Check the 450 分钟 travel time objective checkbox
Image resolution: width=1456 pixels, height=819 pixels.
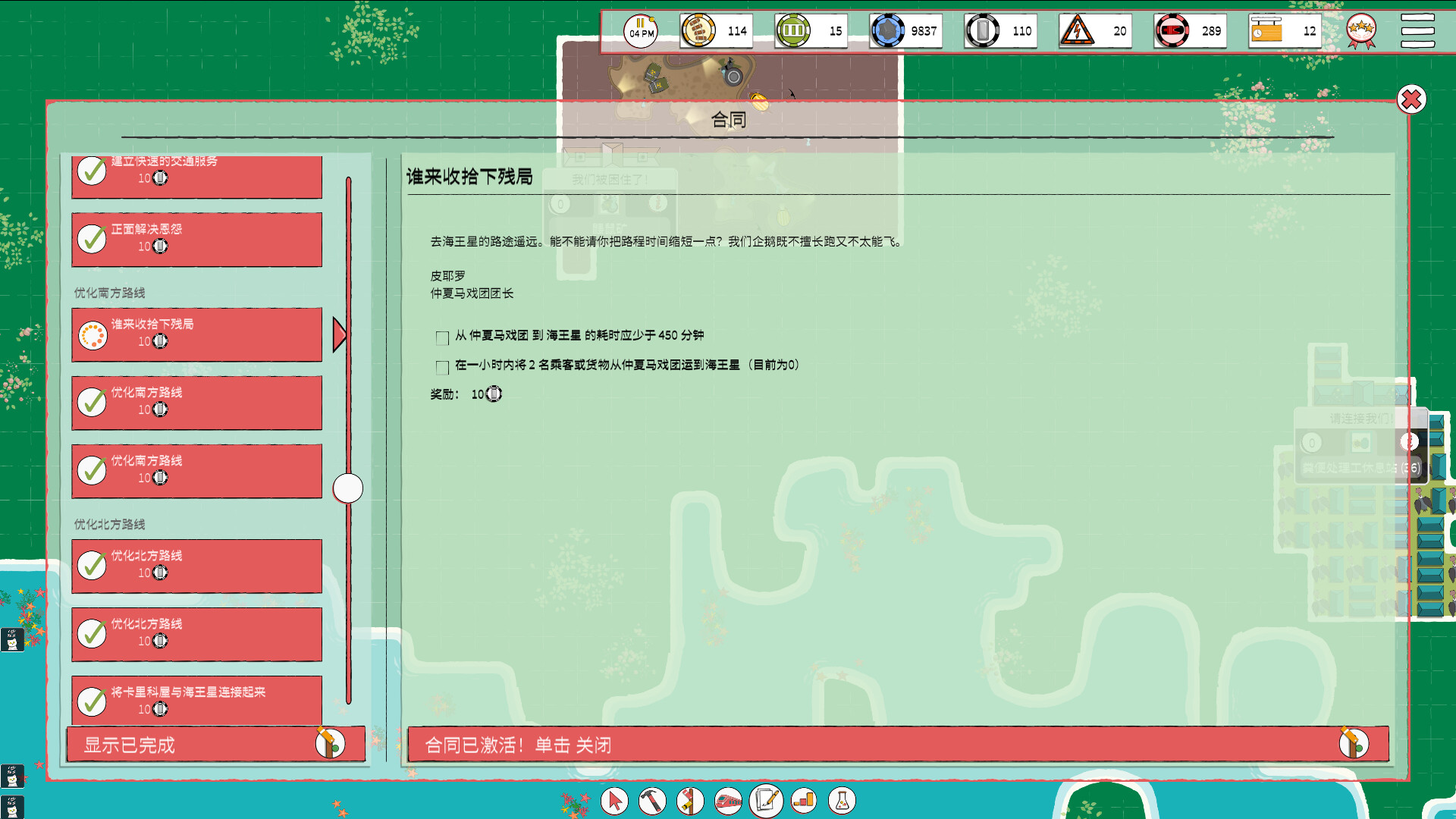point(442,337)
